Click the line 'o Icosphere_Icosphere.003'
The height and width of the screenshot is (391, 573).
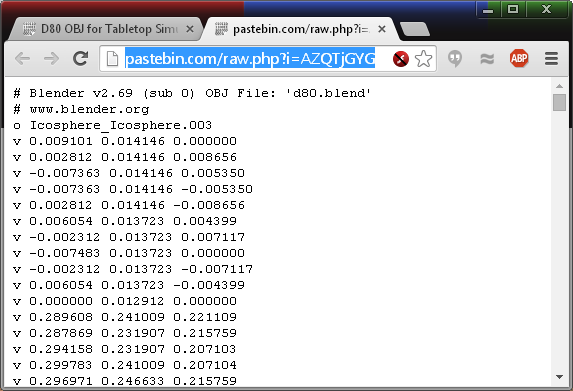point(113,125)
